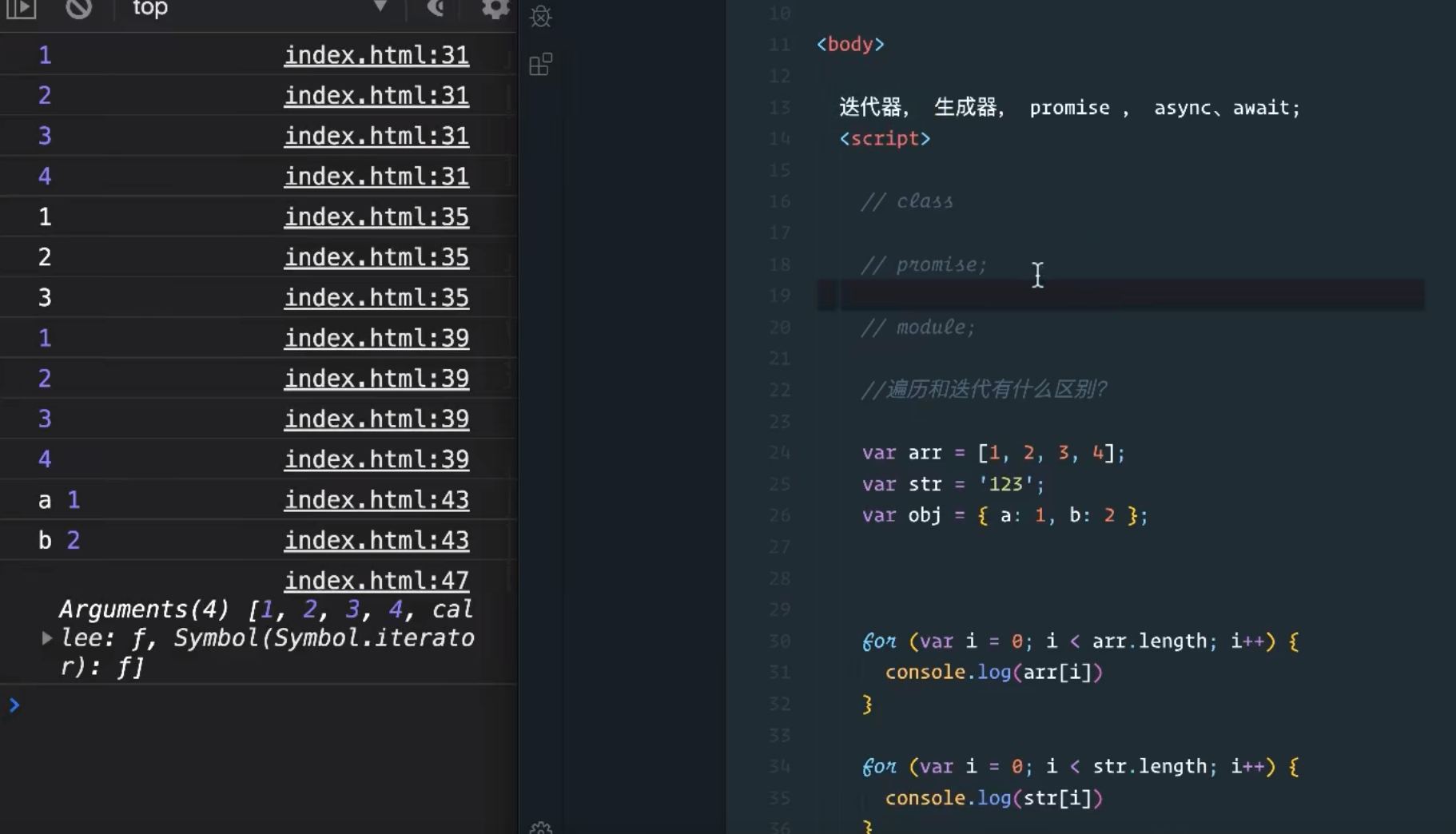Click the <script> tag in editor
This screenshot has width=1456, height=834.
click(885, 138)
